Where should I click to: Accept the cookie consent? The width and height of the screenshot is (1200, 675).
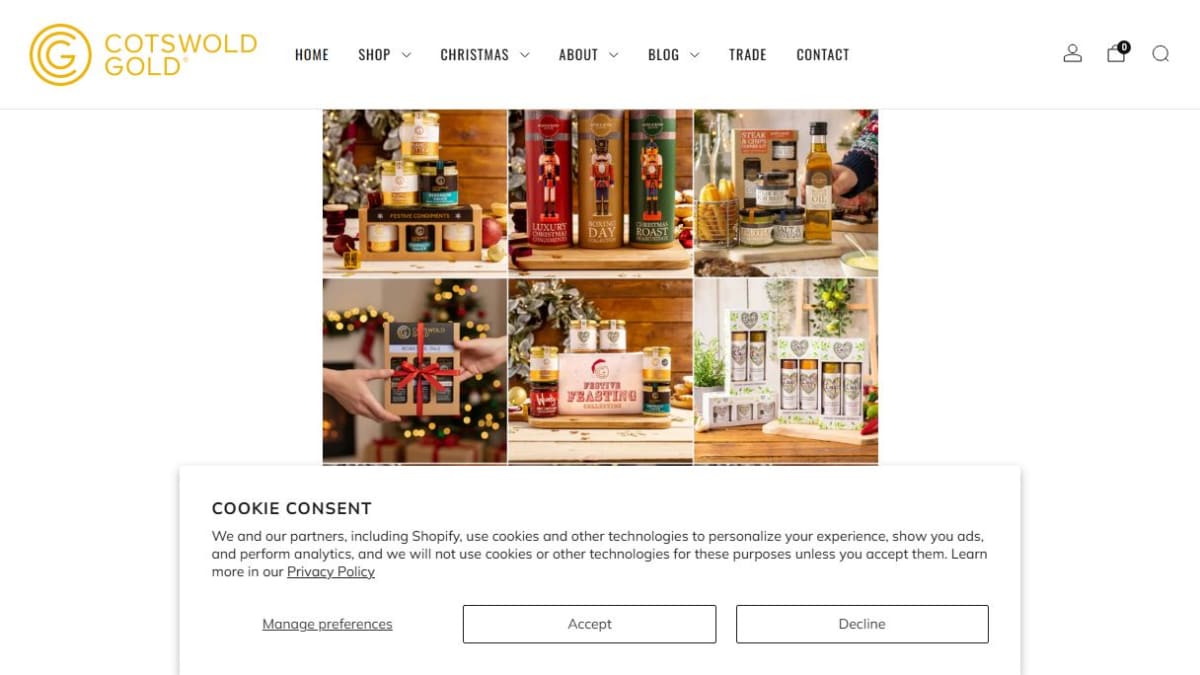[589, 624]
